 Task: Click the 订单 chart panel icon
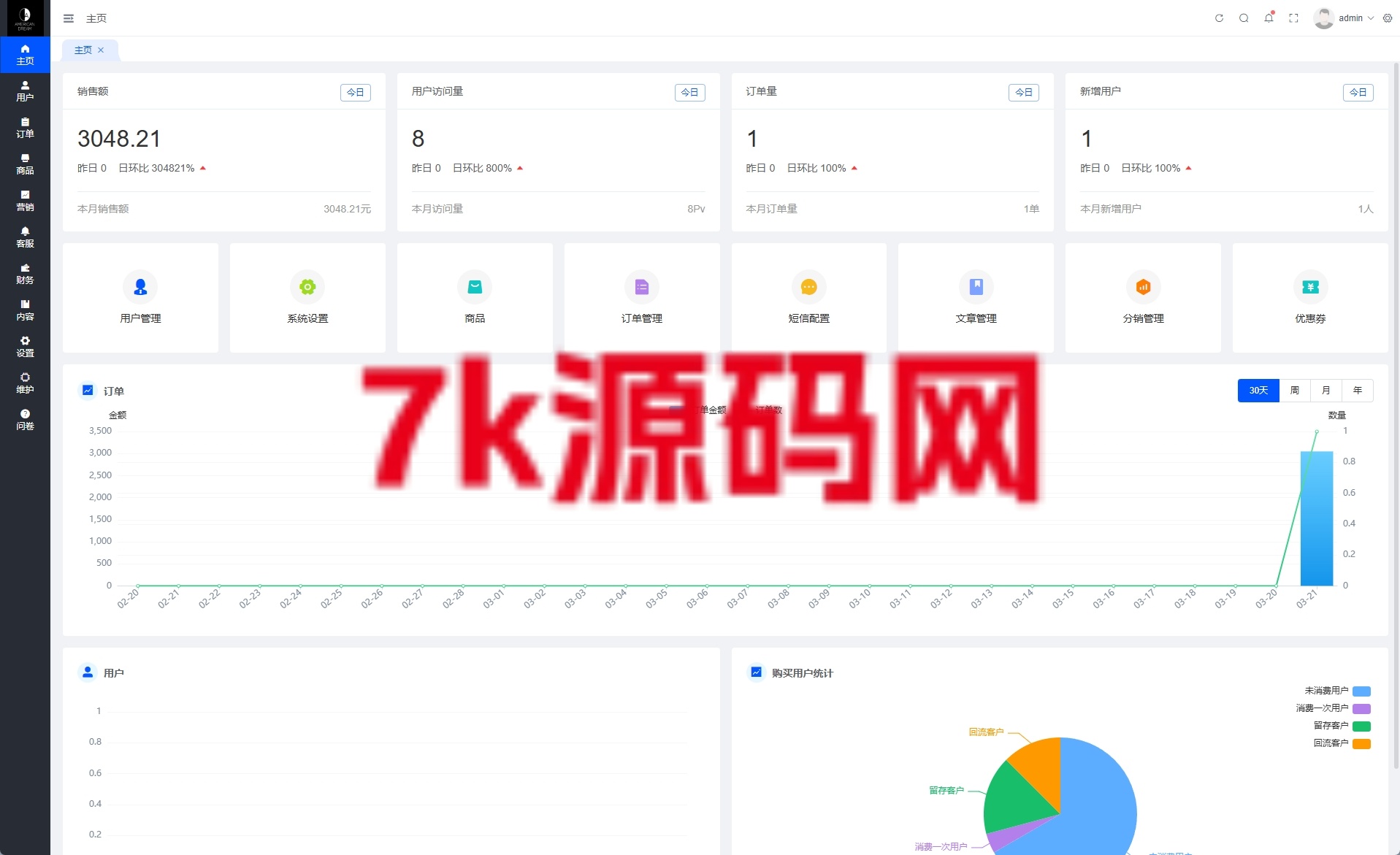click(88, 391)
